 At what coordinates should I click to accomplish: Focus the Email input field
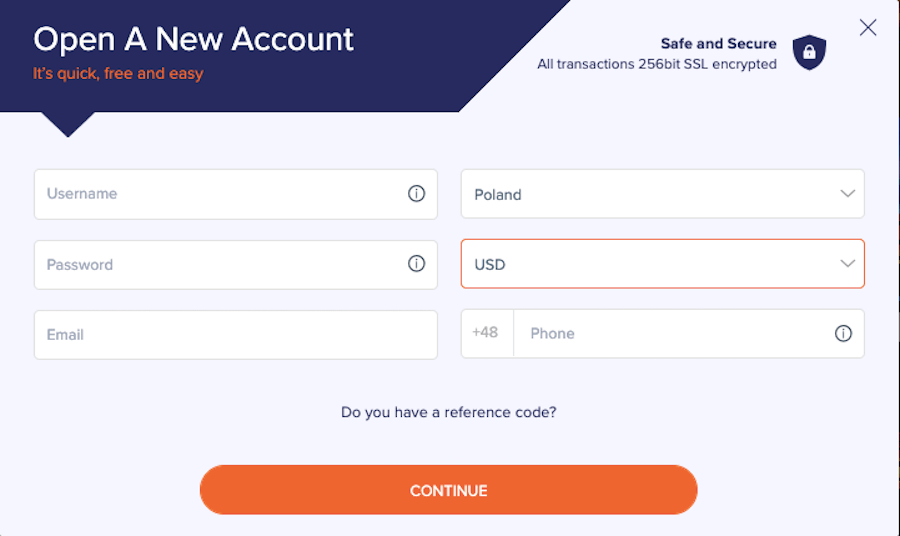(236, 335)
